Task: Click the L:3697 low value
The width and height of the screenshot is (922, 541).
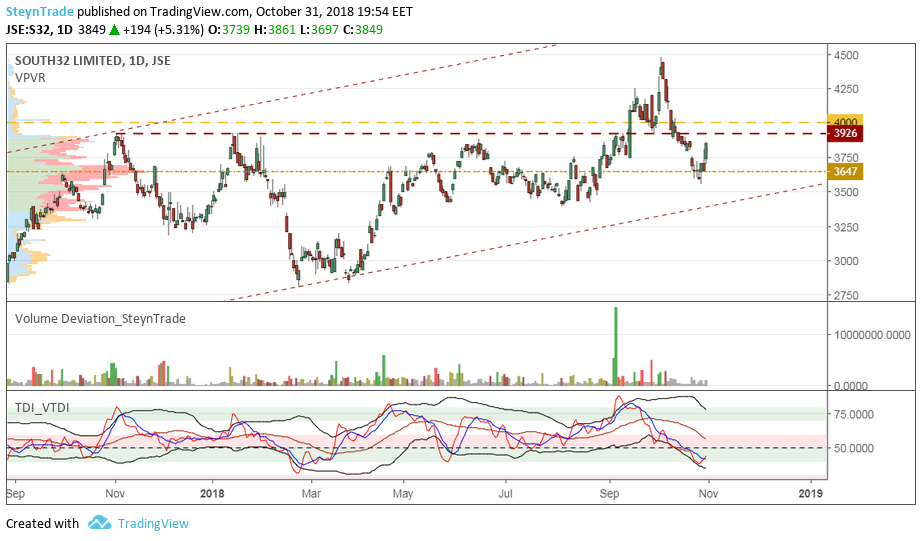Action: click(319, 29)
